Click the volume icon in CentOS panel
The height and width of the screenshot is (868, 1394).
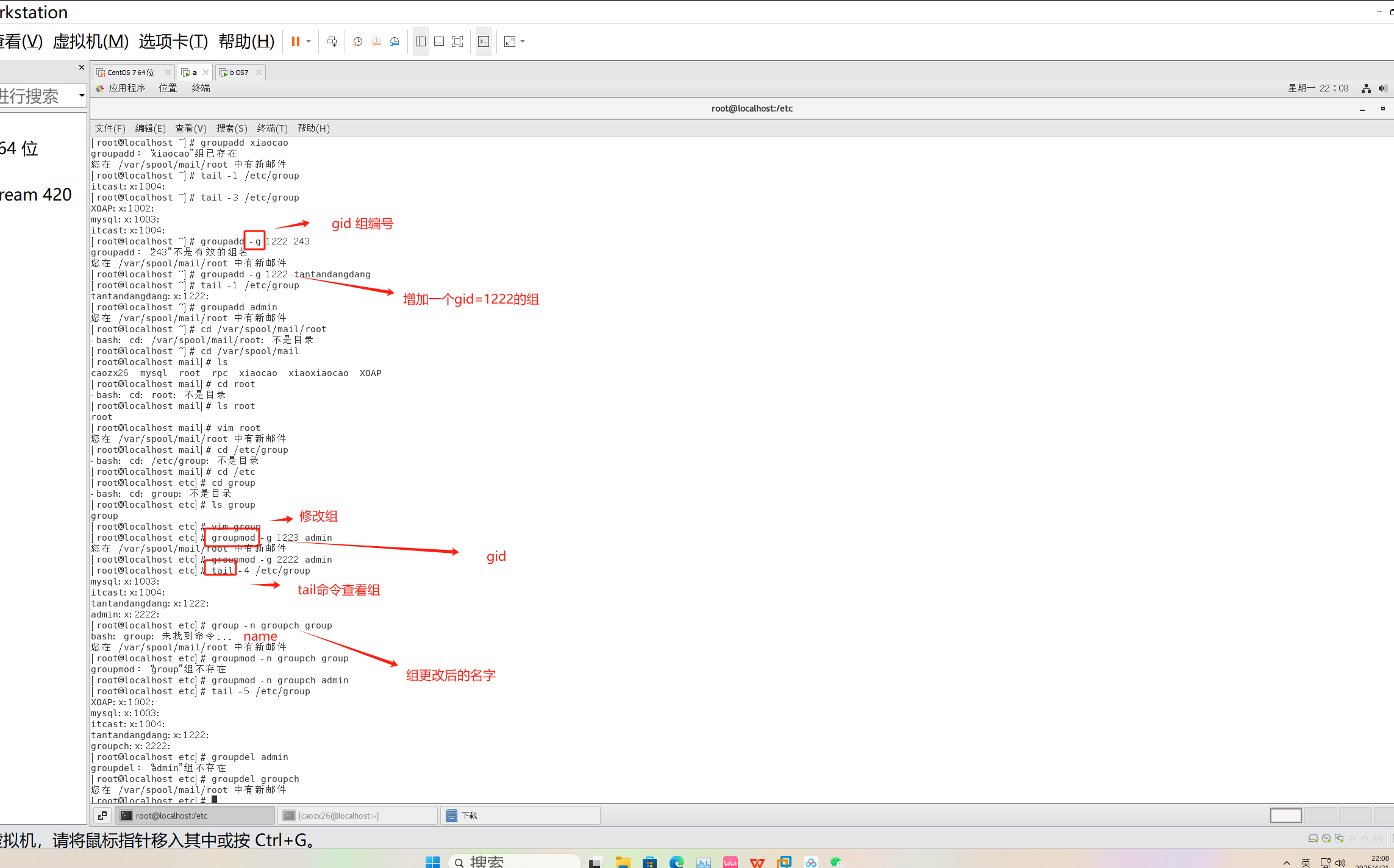point(1382,88)
